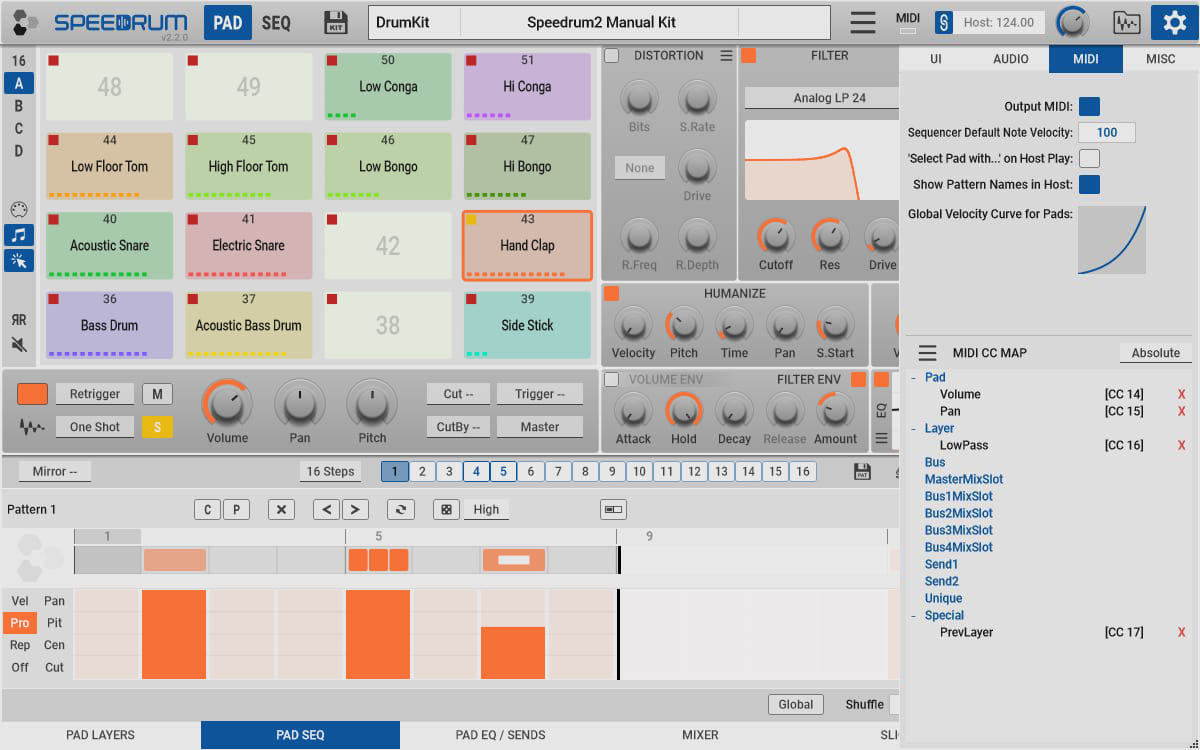The height and width of the screenshot is (750, 1200).
Task: Open the hamburger main menu icon
Action: click(862, 22)
